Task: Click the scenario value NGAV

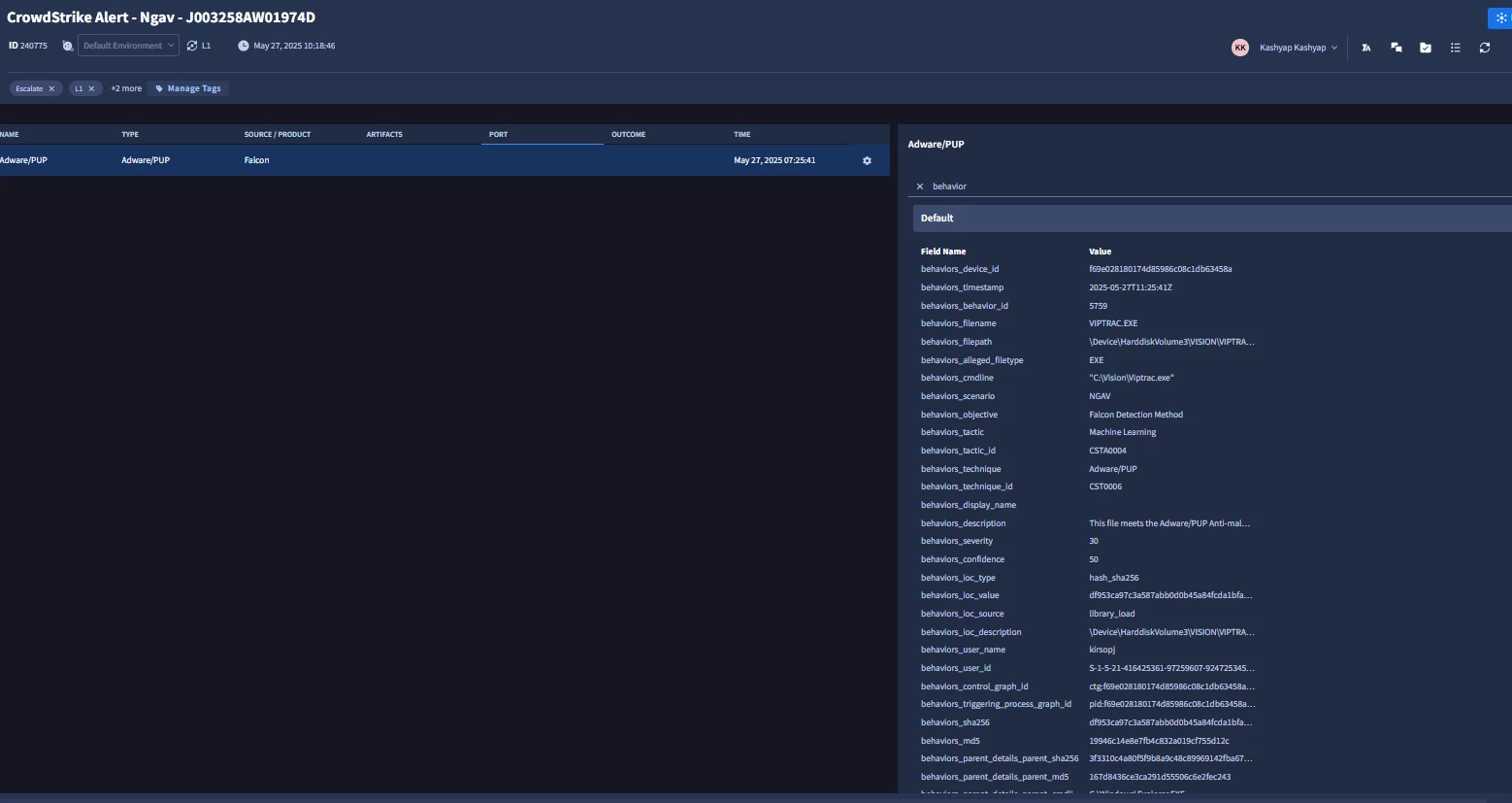Action: [1100, 396]
